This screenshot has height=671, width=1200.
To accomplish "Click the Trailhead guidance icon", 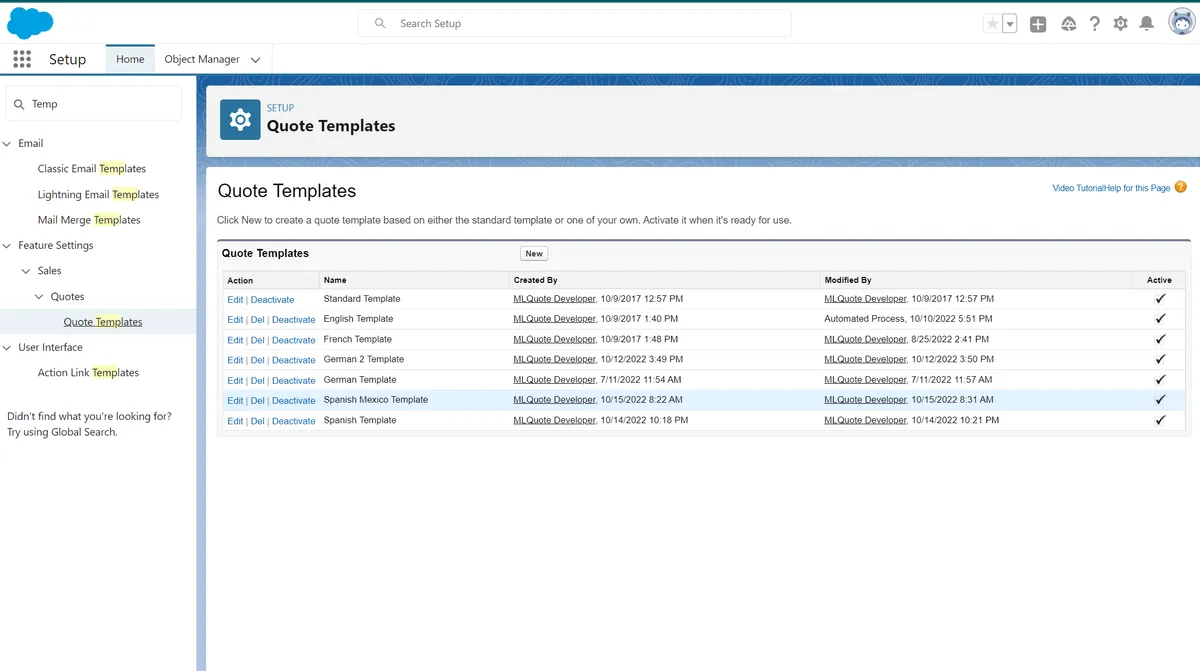I will (1068, 24).
